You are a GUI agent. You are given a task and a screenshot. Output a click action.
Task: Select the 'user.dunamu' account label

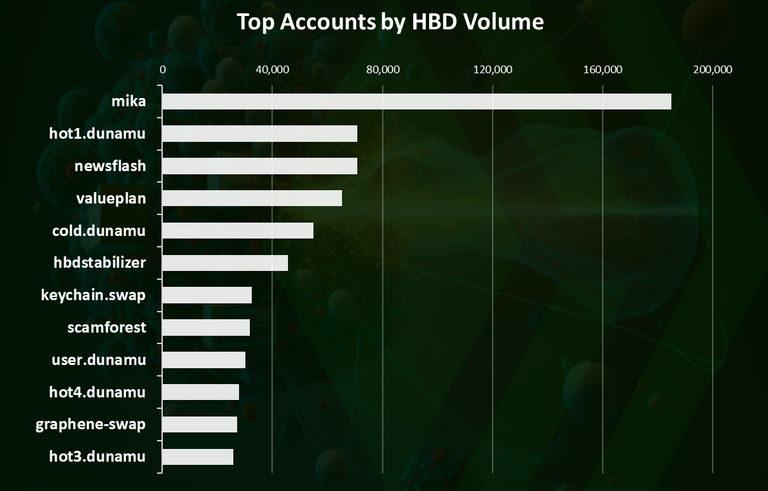[99, 360]
